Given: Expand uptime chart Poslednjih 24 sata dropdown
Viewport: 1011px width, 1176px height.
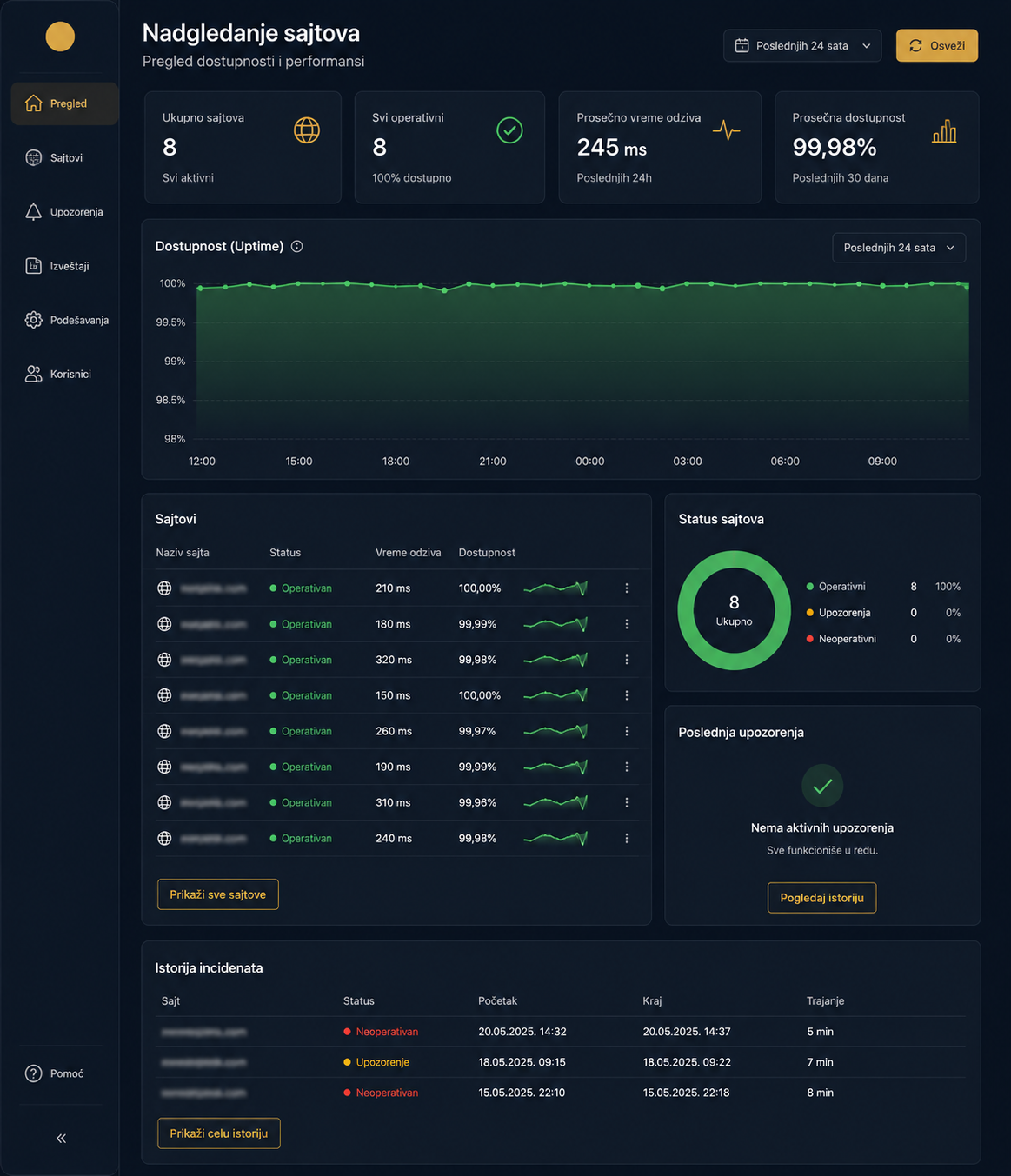Looking at the screenshot, I should click(899, 248).
